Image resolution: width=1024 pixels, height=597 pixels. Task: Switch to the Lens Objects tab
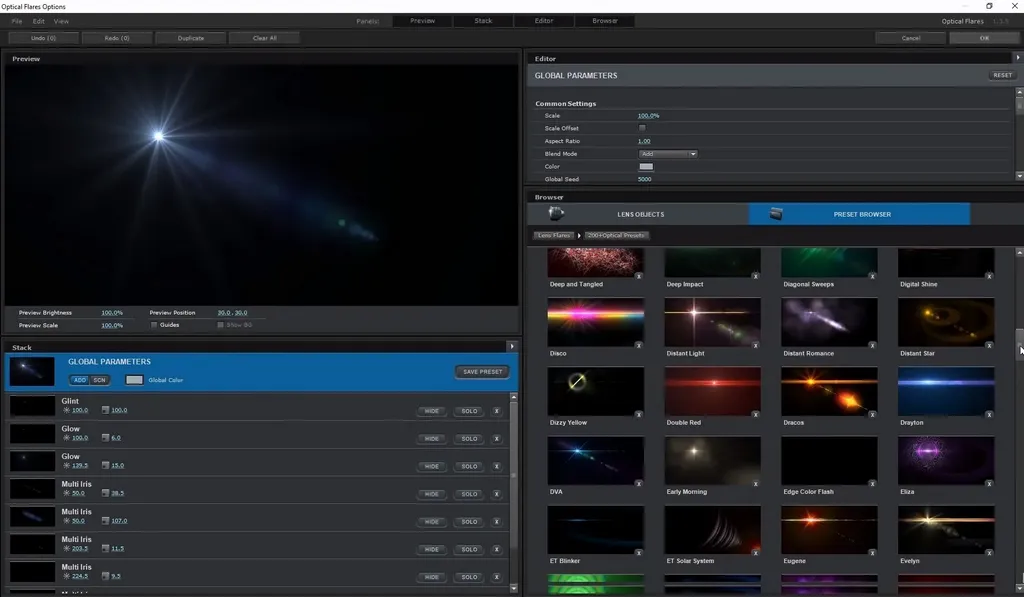click(638, 214)
